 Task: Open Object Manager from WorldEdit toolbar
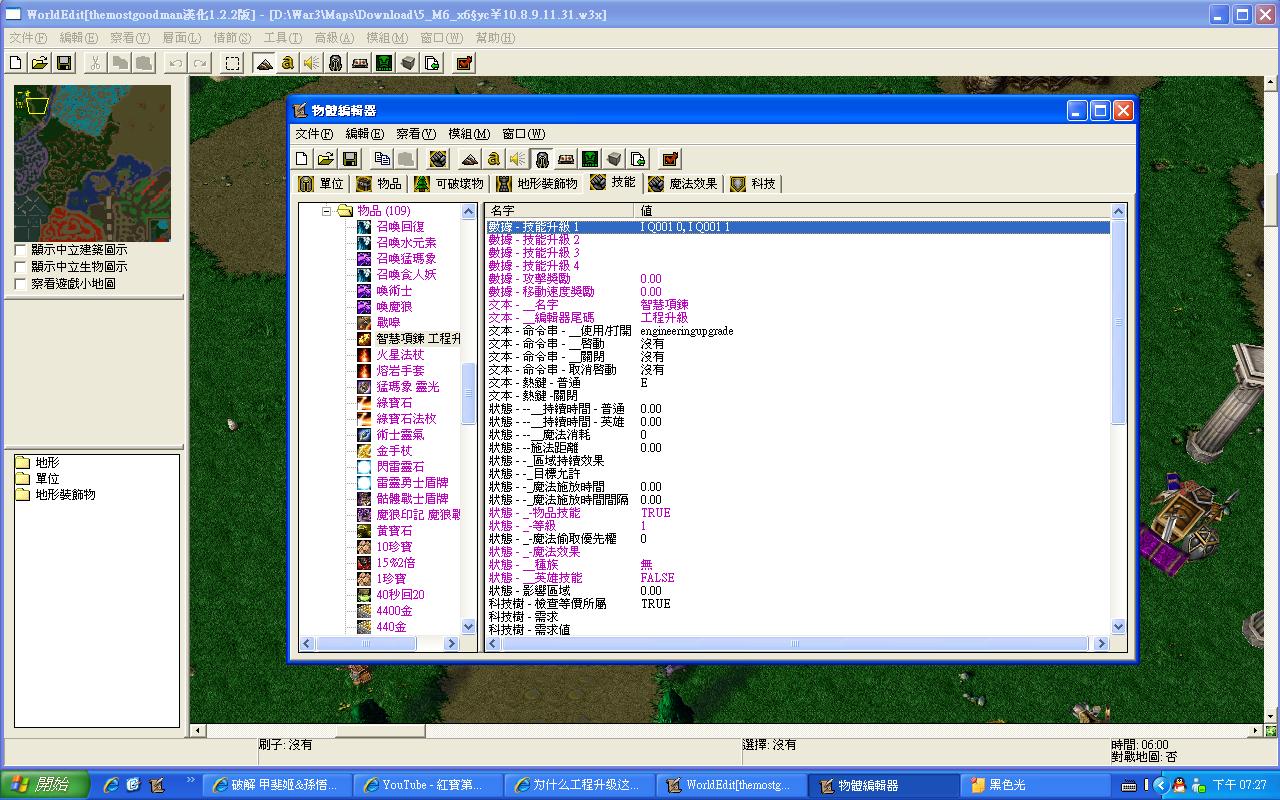pos(408,63)
